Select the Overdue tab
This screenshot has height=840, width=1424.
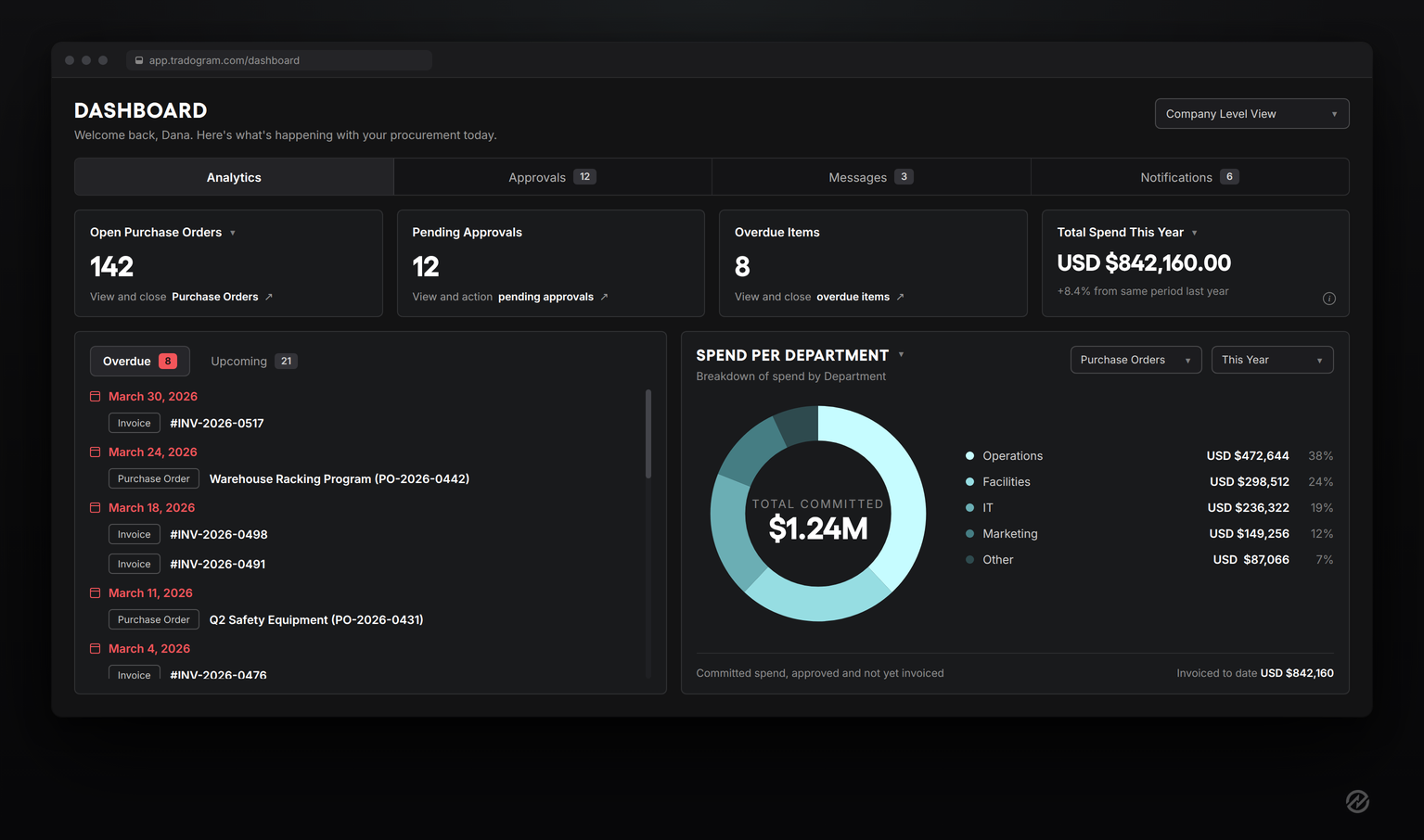point(140,361)
